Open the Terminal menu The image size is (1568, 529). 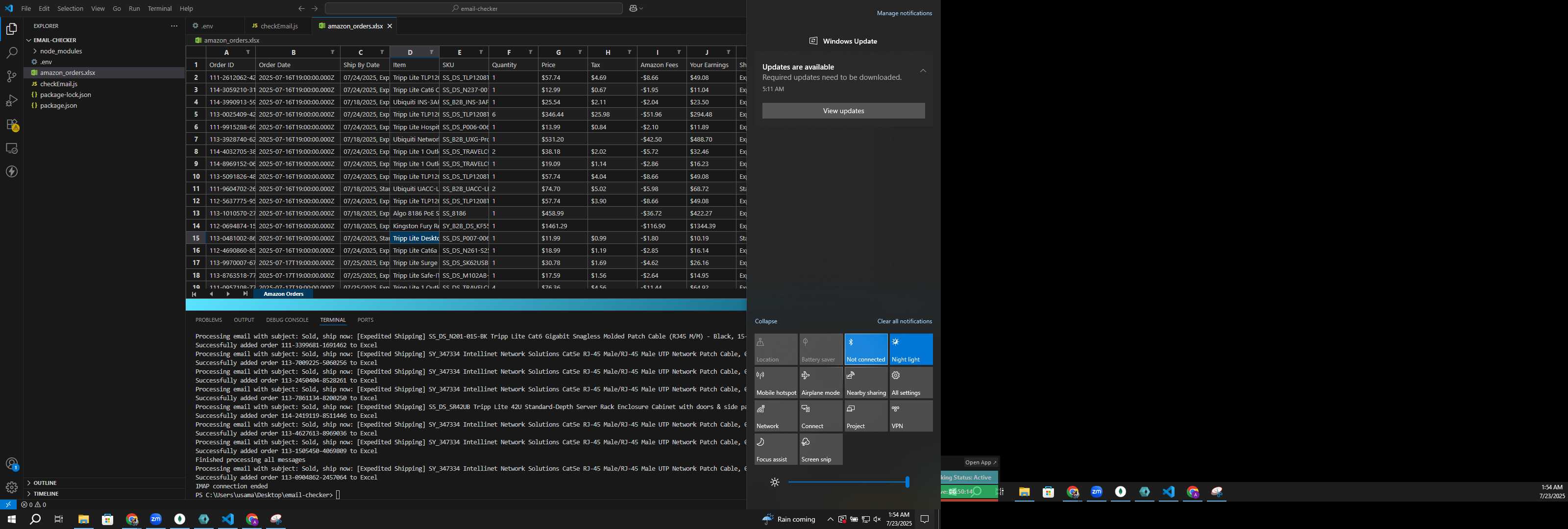pos(159,8)
